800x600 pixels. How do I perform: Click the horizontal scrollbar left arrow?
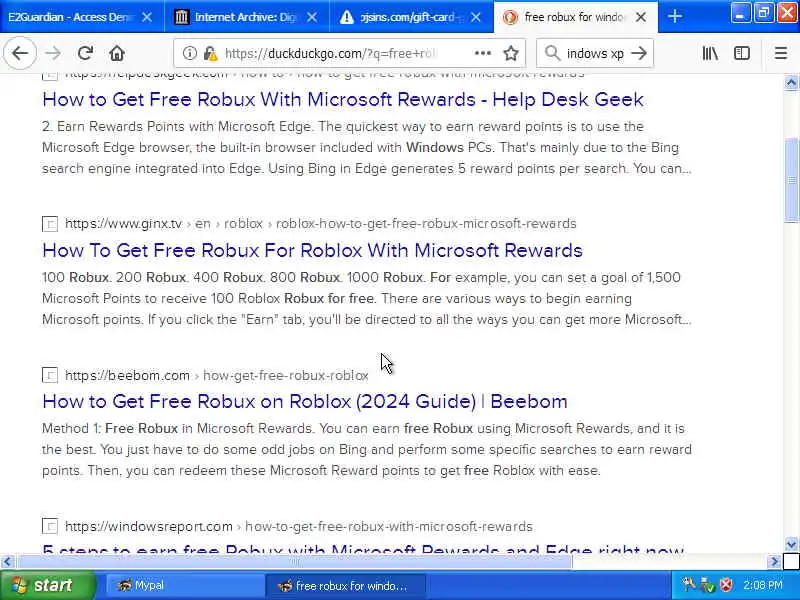[7, 562]
